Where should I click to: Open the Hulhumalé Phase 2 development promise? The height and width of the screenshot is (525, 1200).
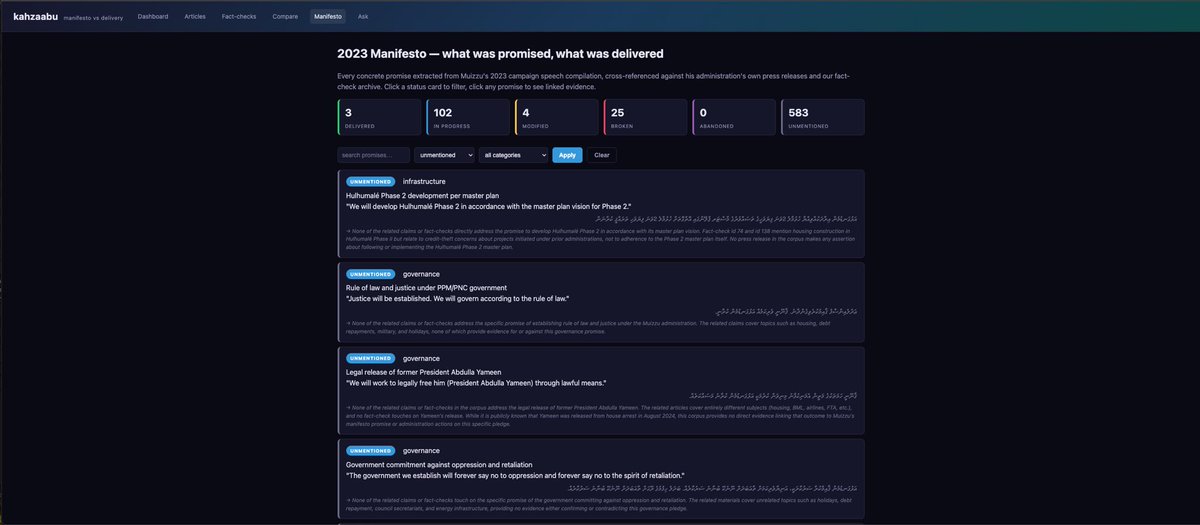tap(601, 214)
